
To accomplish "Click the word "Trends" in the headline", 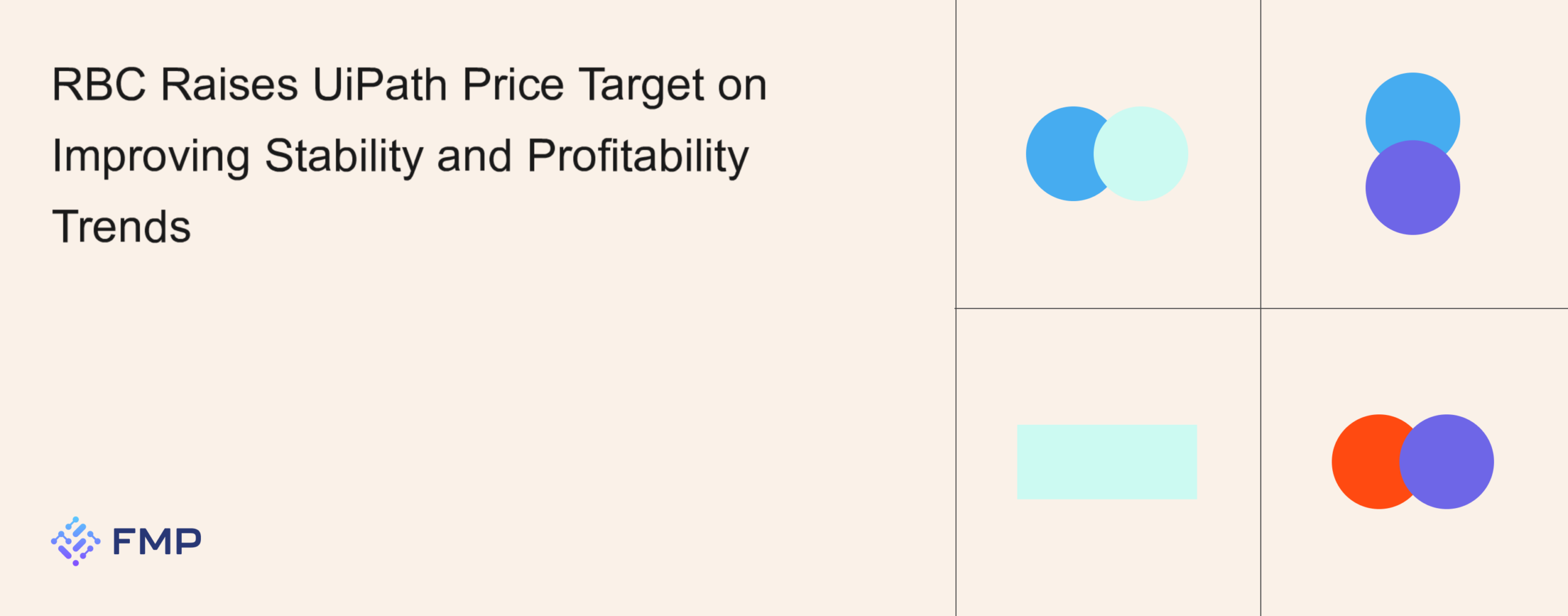I will (121, 227).
